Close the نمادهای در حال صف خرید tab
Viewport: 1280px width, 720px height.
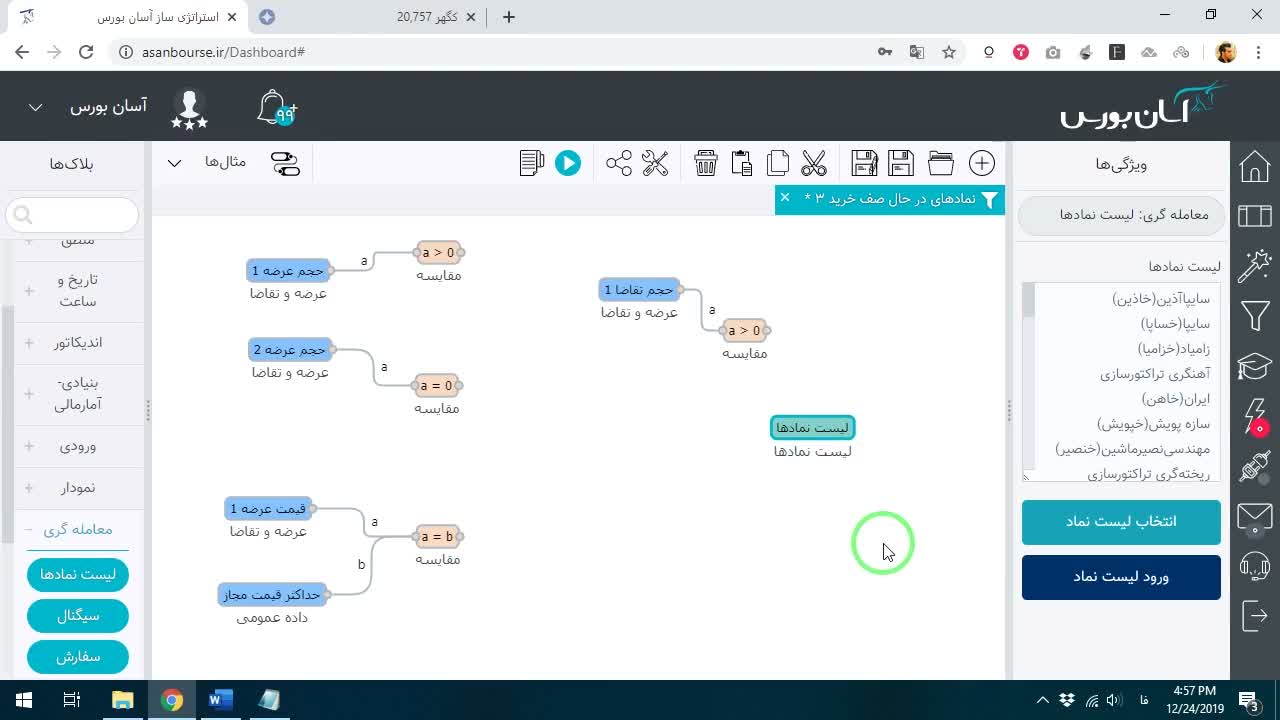point(785,198)
